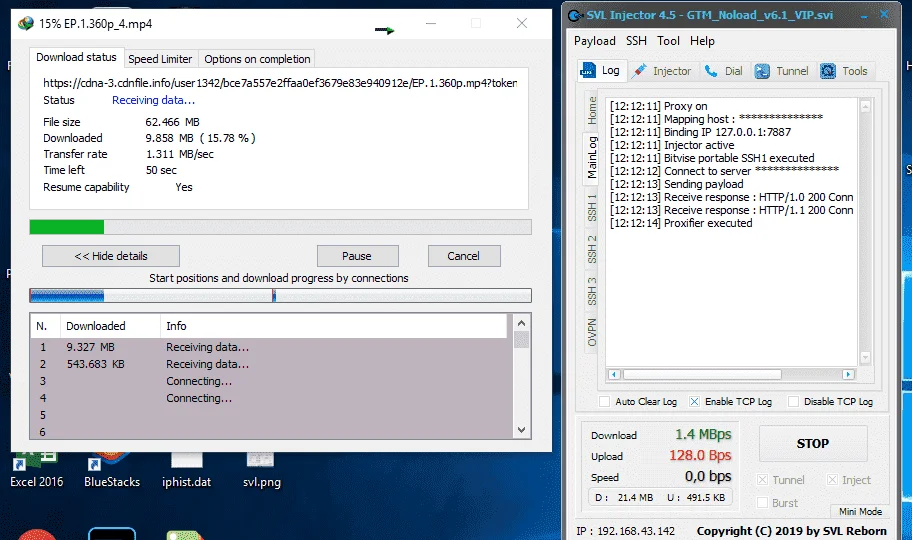Cancel the download
Image resolution: width=912 pixels, height=540 pixels.
click(x=464, y=256)
